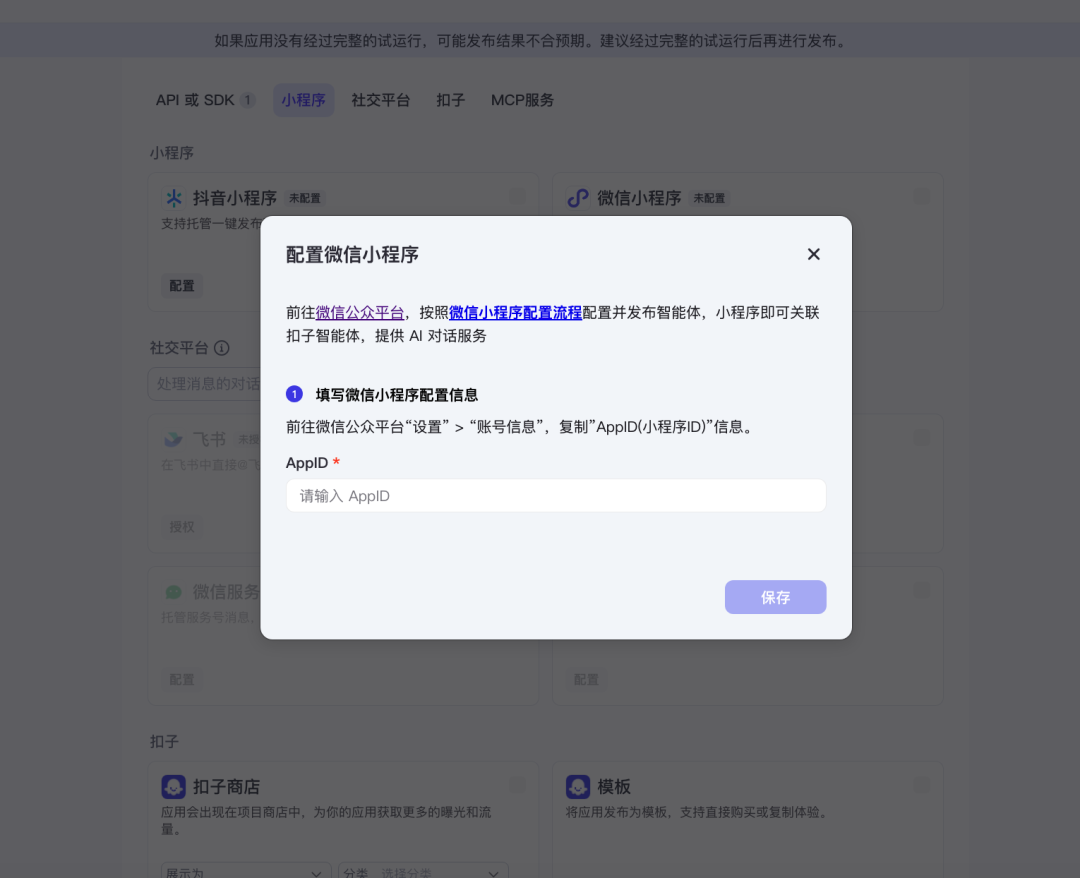Click 配置 button under 抖音小程序
This screenshot has height=878, width=1080.
click(x=182, y=286)
